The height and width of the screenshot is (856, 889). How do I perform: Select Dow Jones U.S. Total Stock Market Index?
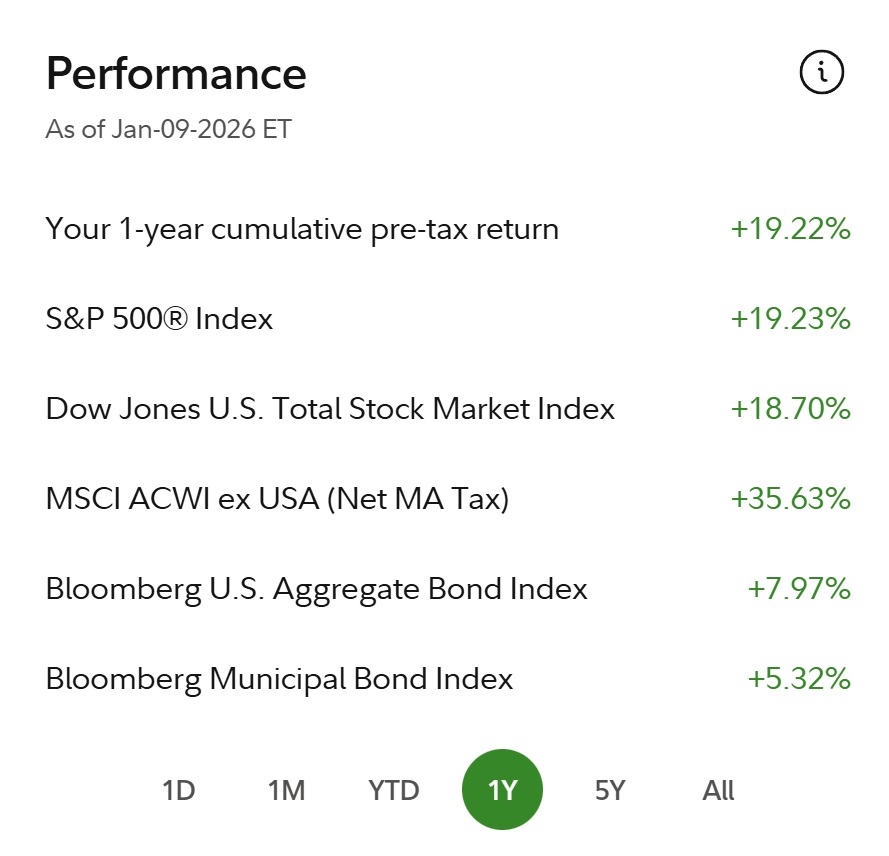[330, 409]
